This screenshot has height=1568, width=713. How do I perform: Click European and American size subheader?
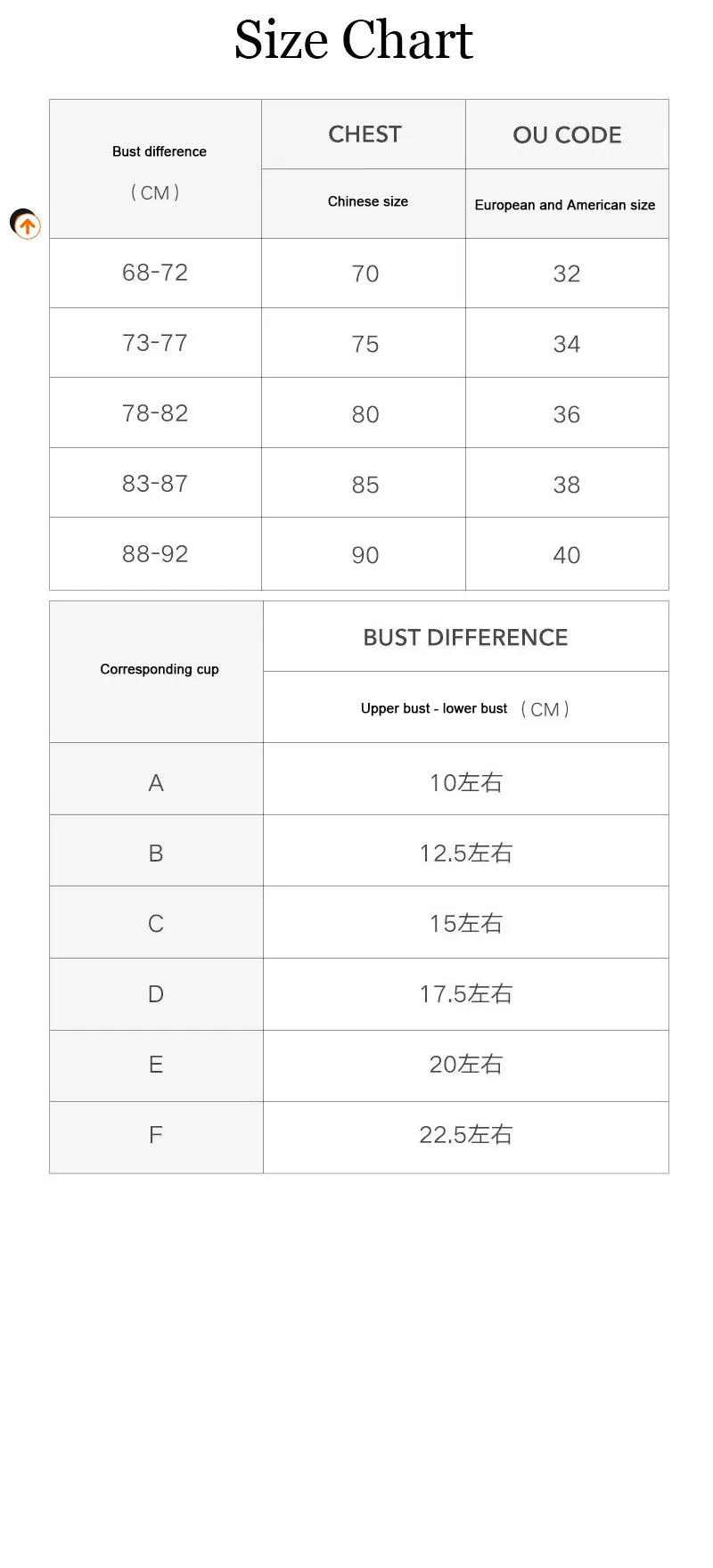pos(564,205)
